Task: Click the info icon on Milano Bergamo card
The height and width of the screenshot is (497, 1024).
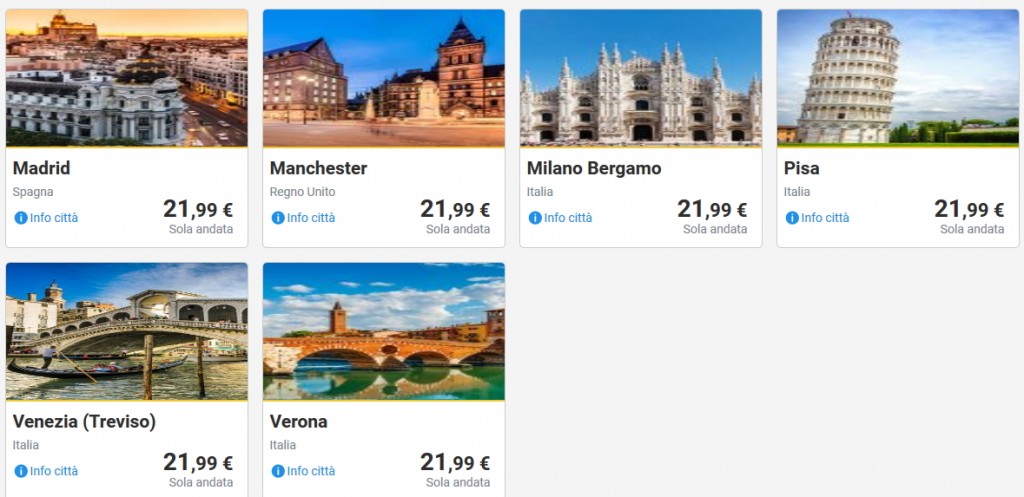Action: click(535, 218)
